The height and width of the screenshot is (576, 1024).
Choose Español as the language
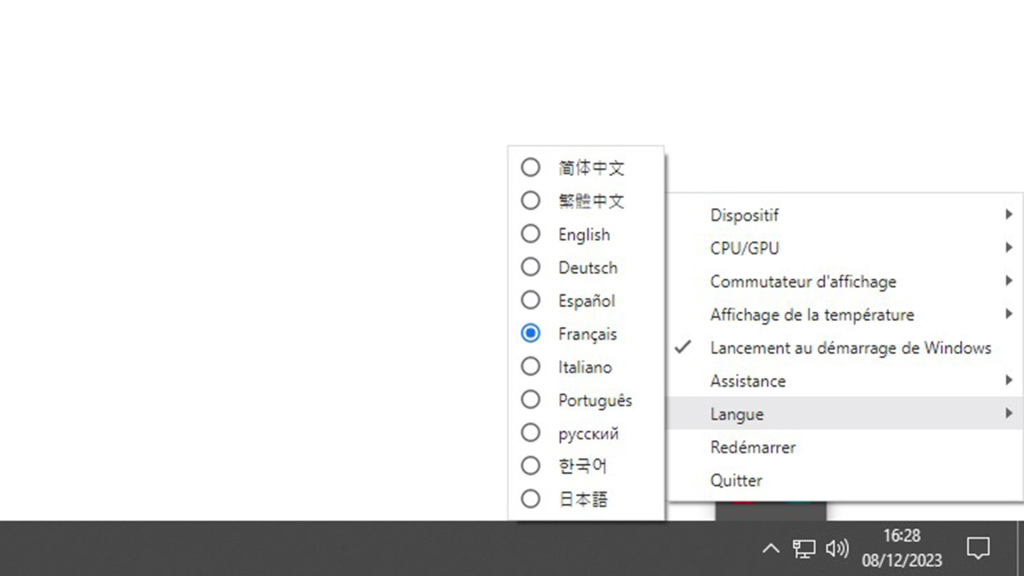(531, 300)
